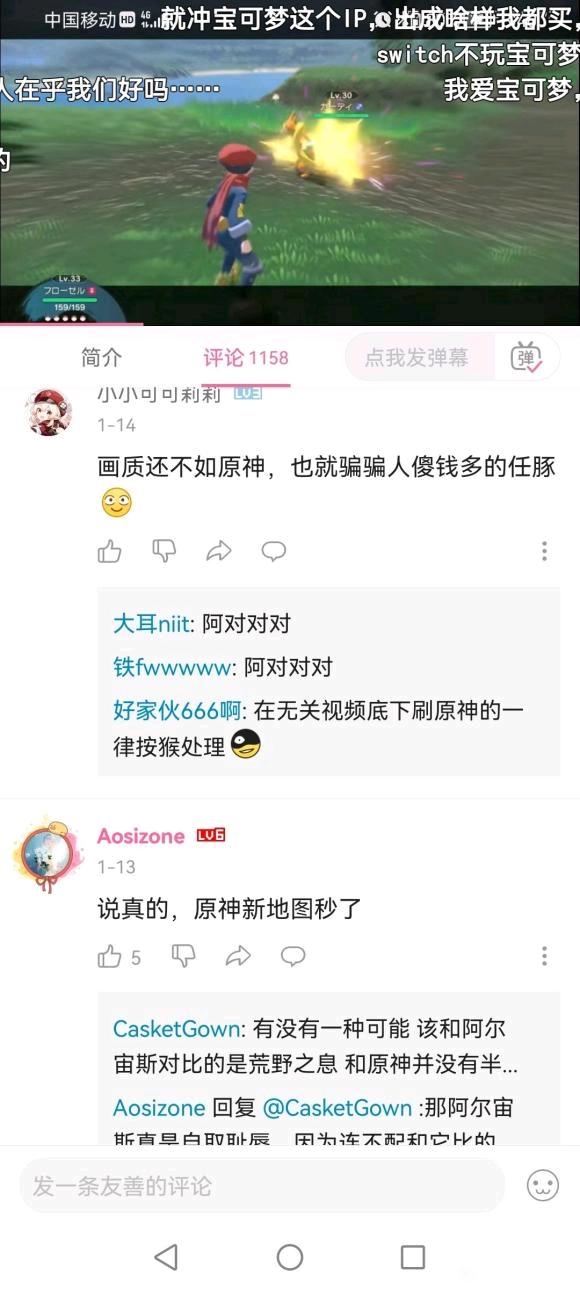Select 评论 1158 tab
580x1289 pixels.
pyautogui.click(x=246, y=358)
